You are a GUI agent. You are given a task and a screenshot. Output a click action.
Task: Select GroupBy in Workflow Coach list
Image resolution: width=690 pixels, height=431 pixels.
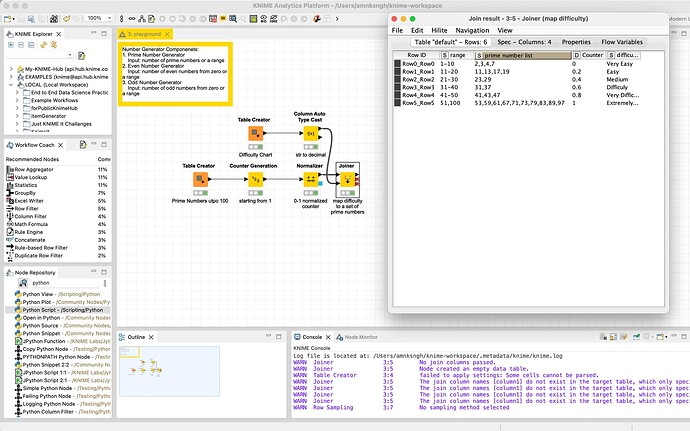click(25, 193)
